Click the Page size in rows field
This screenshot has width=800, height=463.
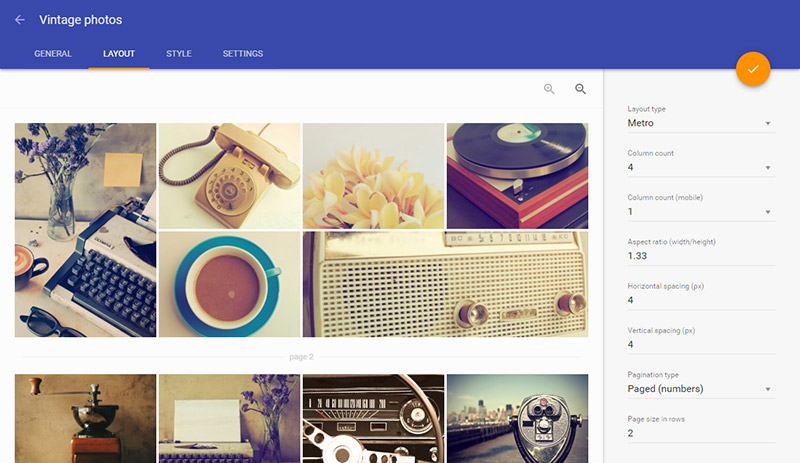[701, 433]
